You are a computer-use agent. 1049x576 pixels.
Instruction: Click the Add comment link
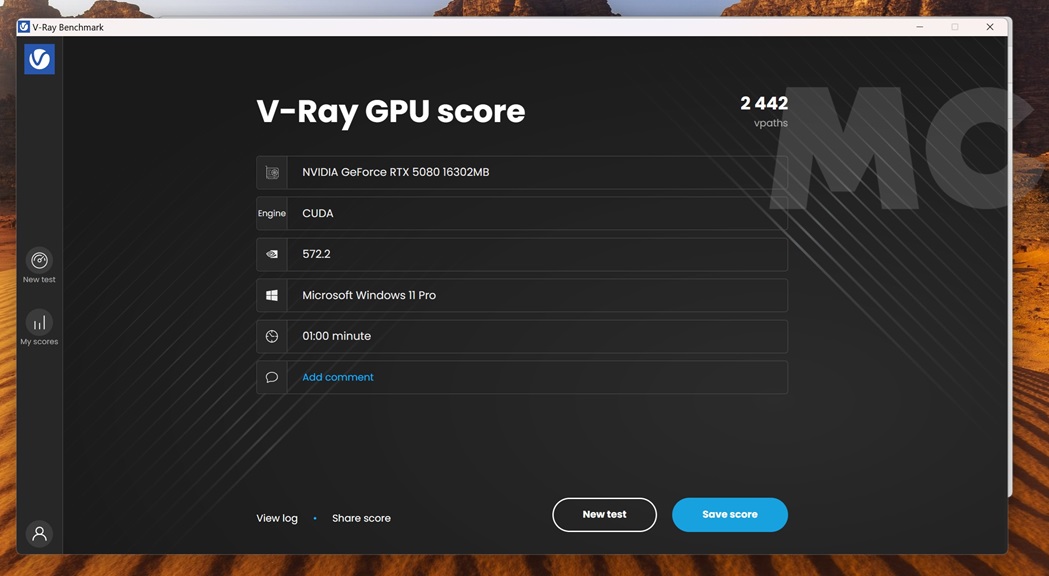coord(338,377)
